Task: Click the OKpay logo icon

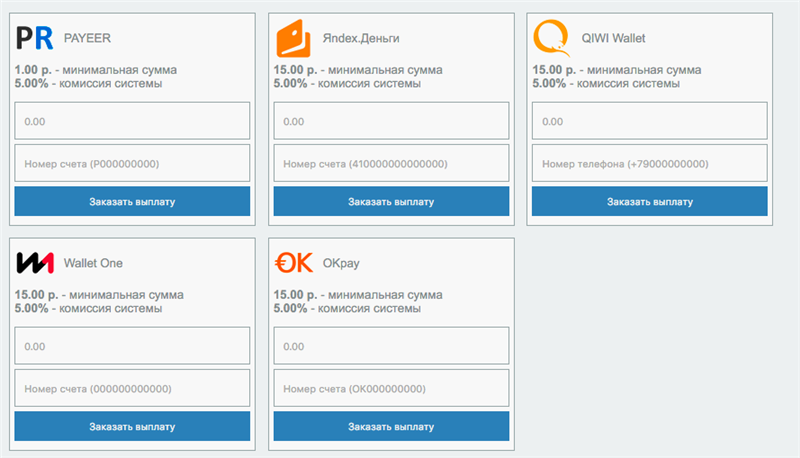Action: click(293, 263)
